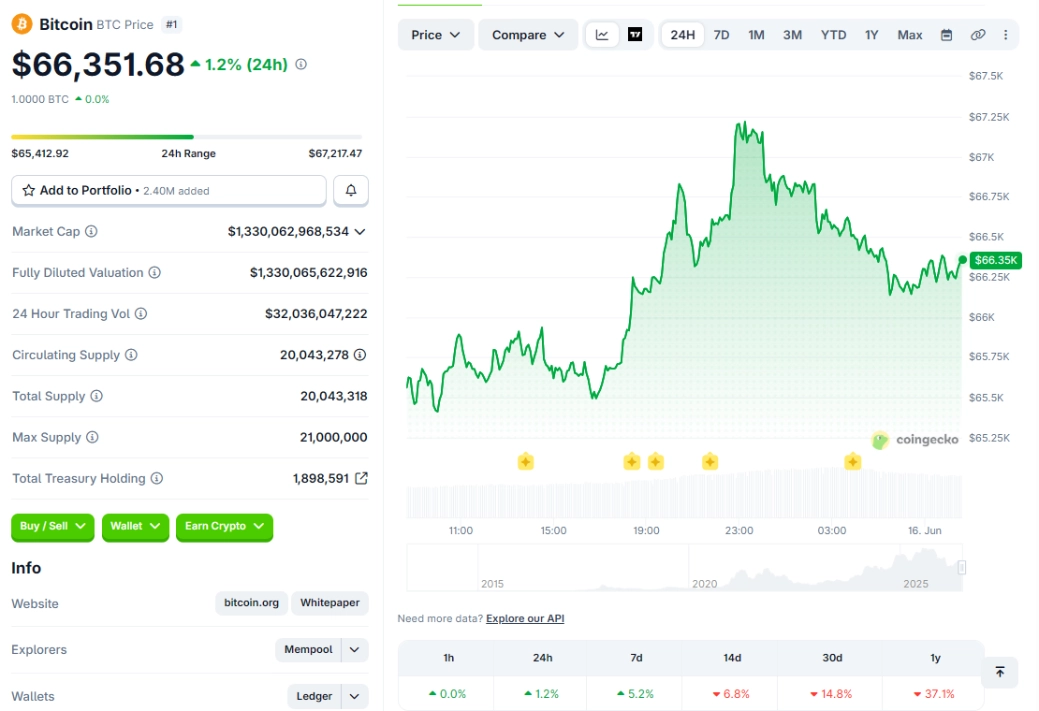Image resolution: width=1039 pixels, height=711 pixels.
Task: Click the $67,217.47 range high value
Action: pyautogui.click(x=335, y=153)
